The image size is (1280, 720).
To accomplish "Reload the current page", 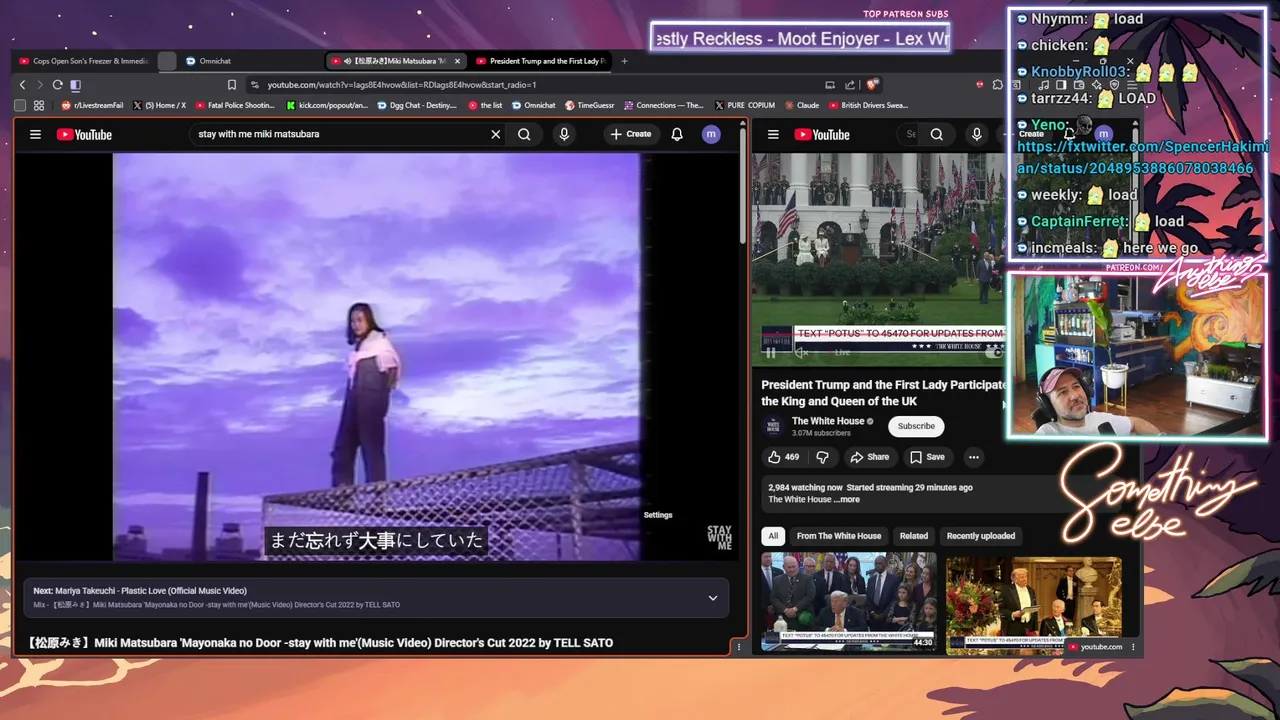I will point(57,85).
